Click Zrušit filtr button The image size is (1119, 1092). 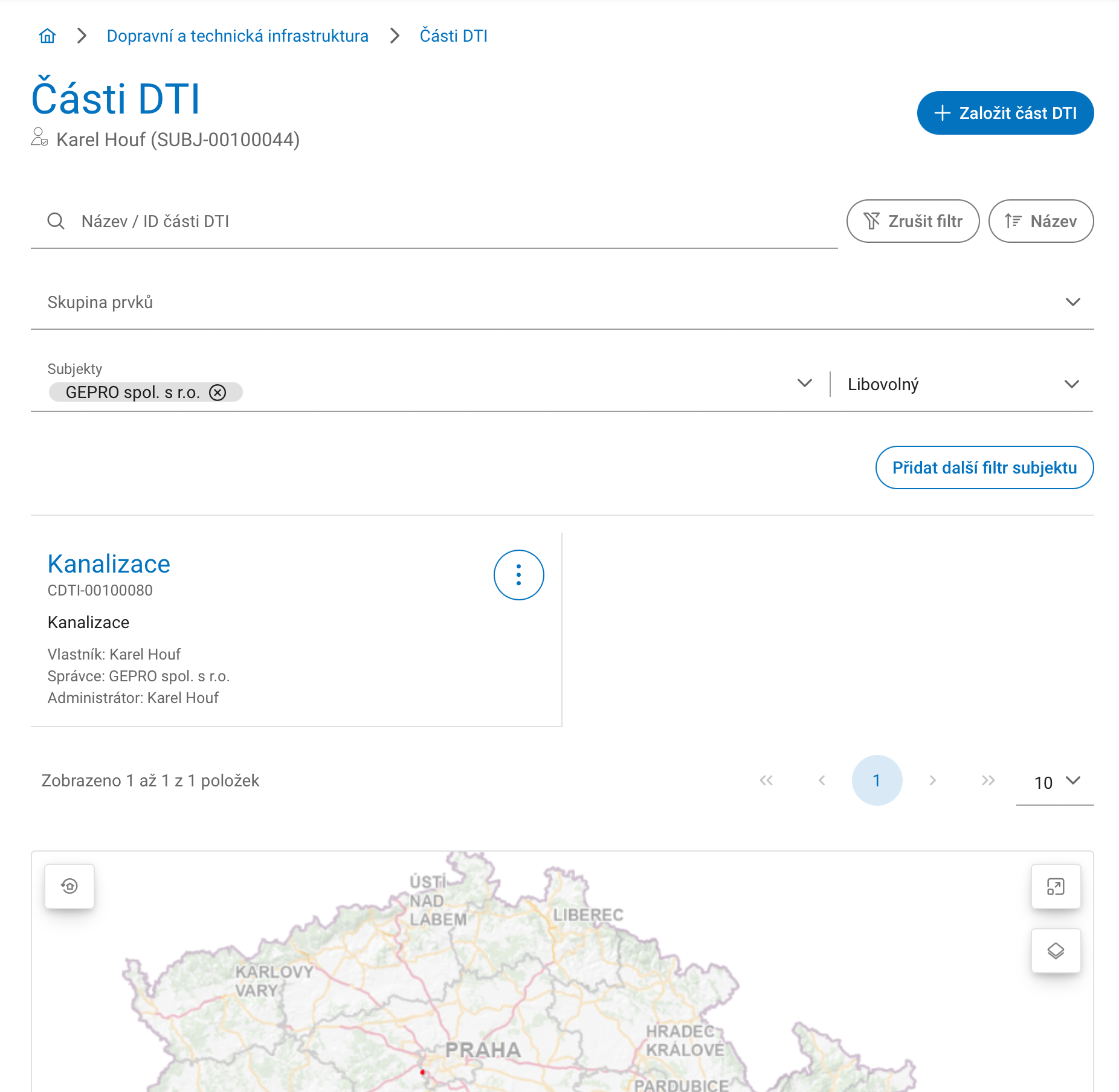point(913,221)
